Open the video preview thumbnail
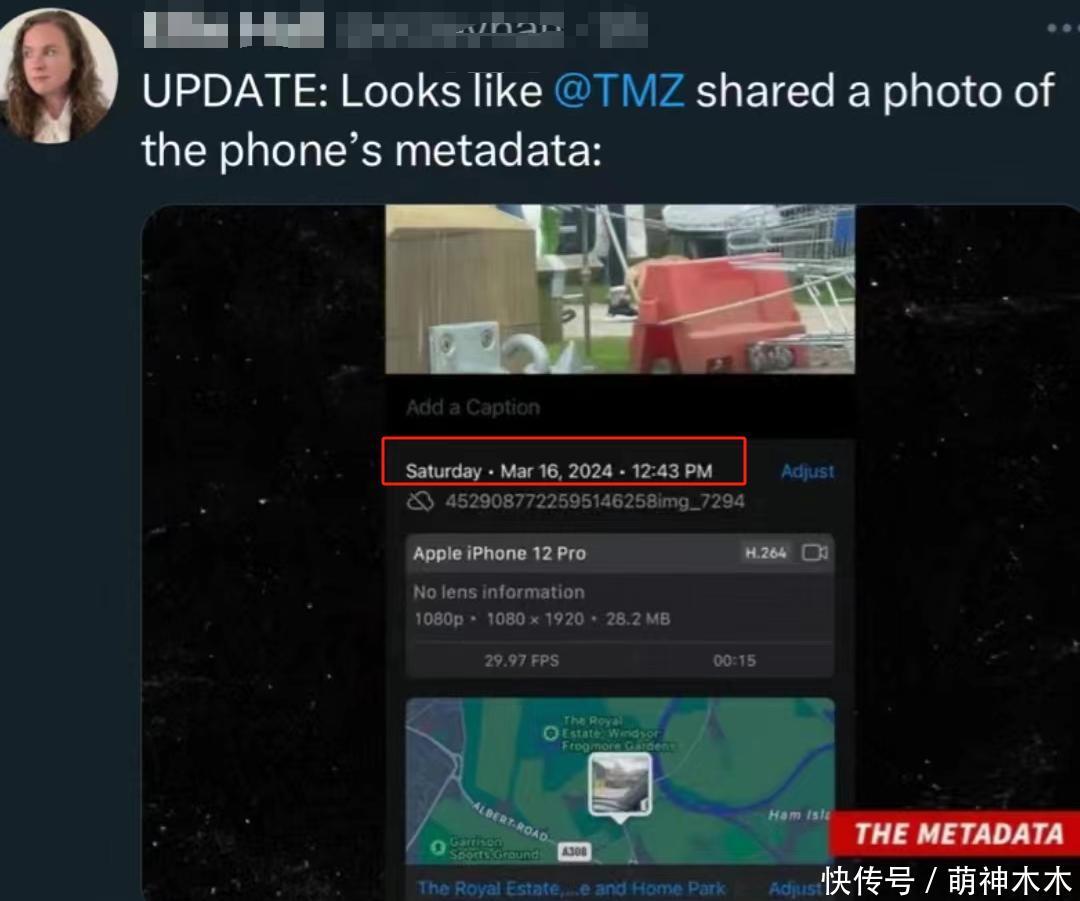The width and height of the screenshot is (1080, 901). 620,289
